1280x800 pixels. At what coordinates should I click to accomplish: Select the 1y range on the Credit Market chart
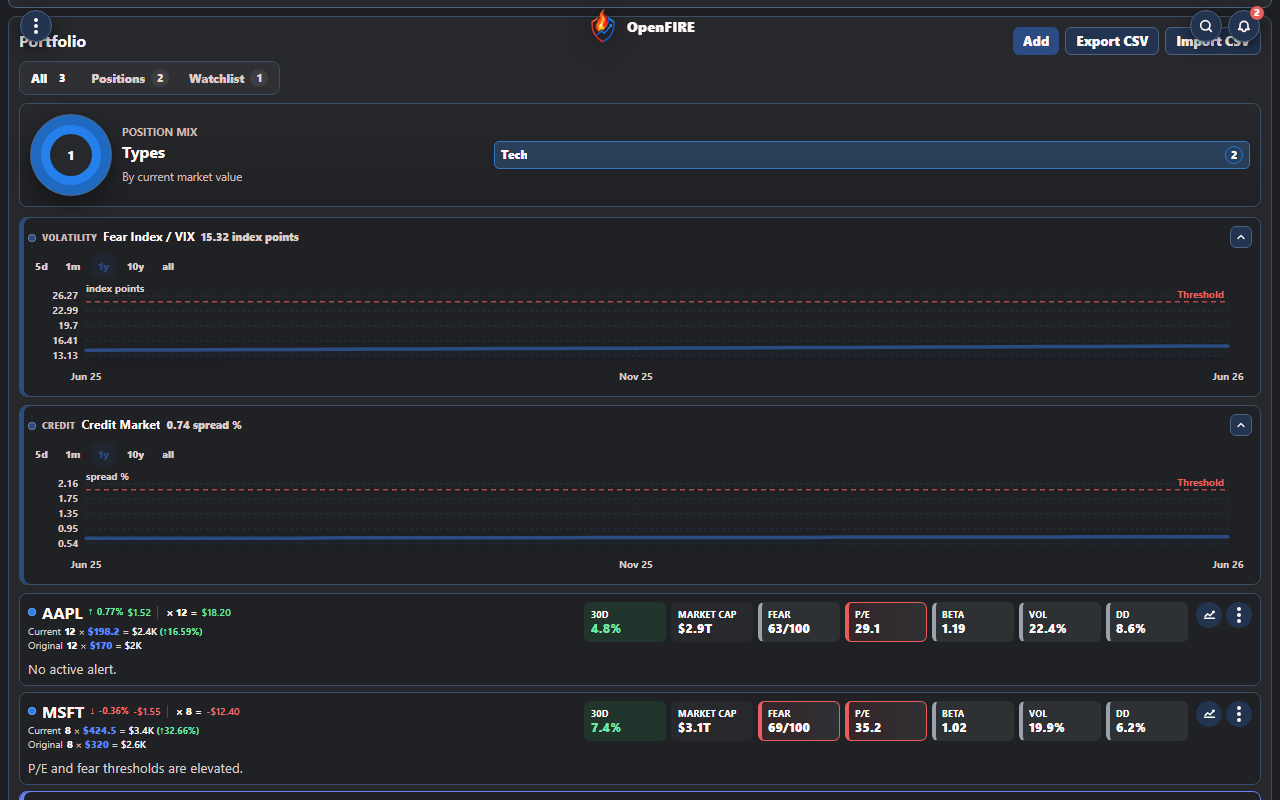coord(103,455)
